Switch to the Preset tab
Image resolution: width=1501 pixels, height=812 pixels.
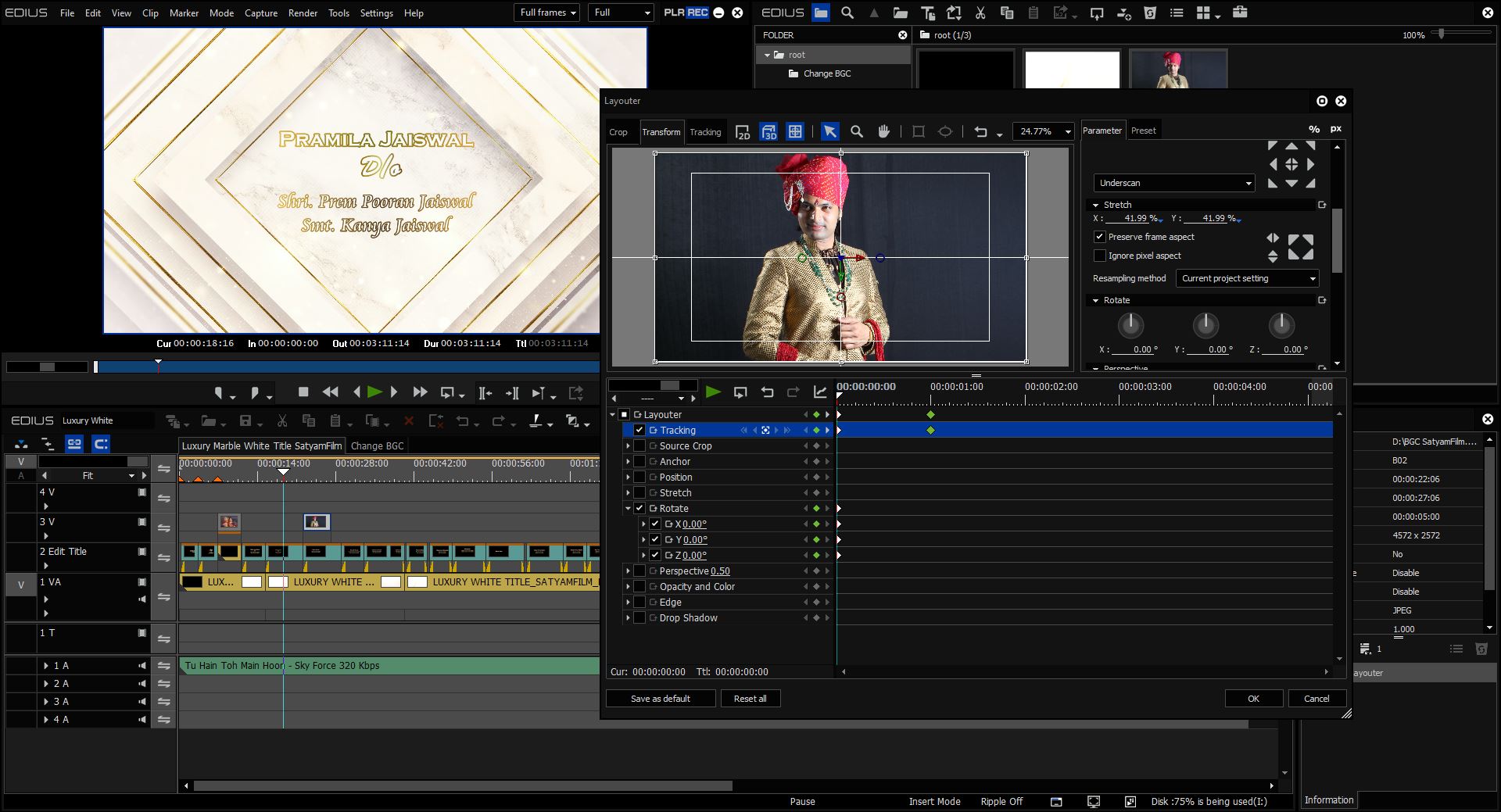coord(1143,131)
